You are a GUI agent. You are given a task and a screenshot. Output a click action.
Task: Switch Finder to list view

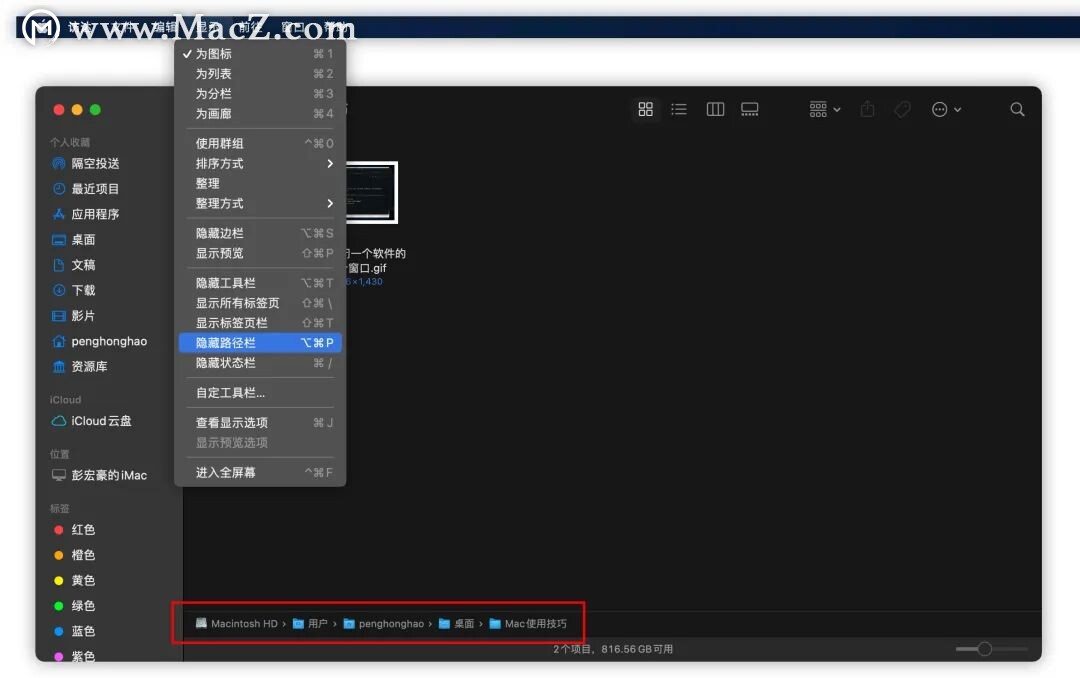(x=679, y=109)
